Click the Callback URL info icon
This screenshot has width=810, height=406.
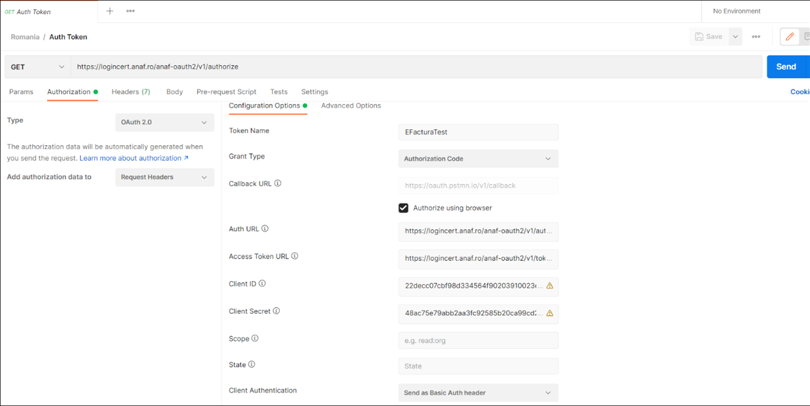(x=278, y=184)
